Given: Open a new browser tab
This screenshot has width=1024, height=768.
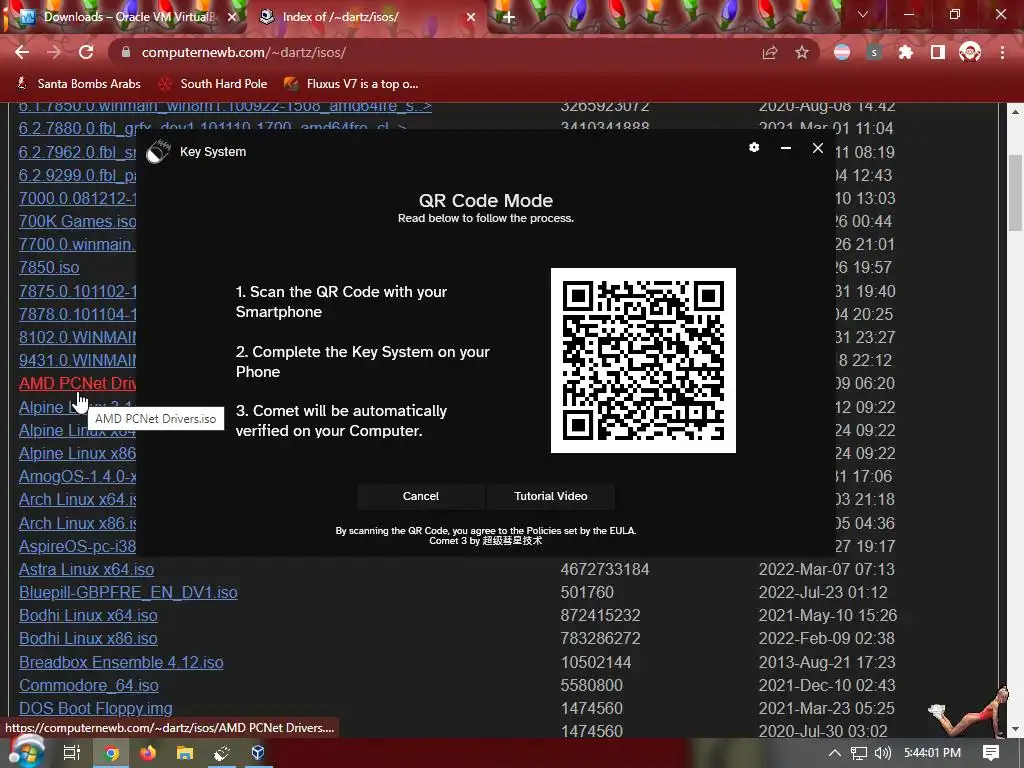Looking at the screenshot, I should [x=509, y=18].
